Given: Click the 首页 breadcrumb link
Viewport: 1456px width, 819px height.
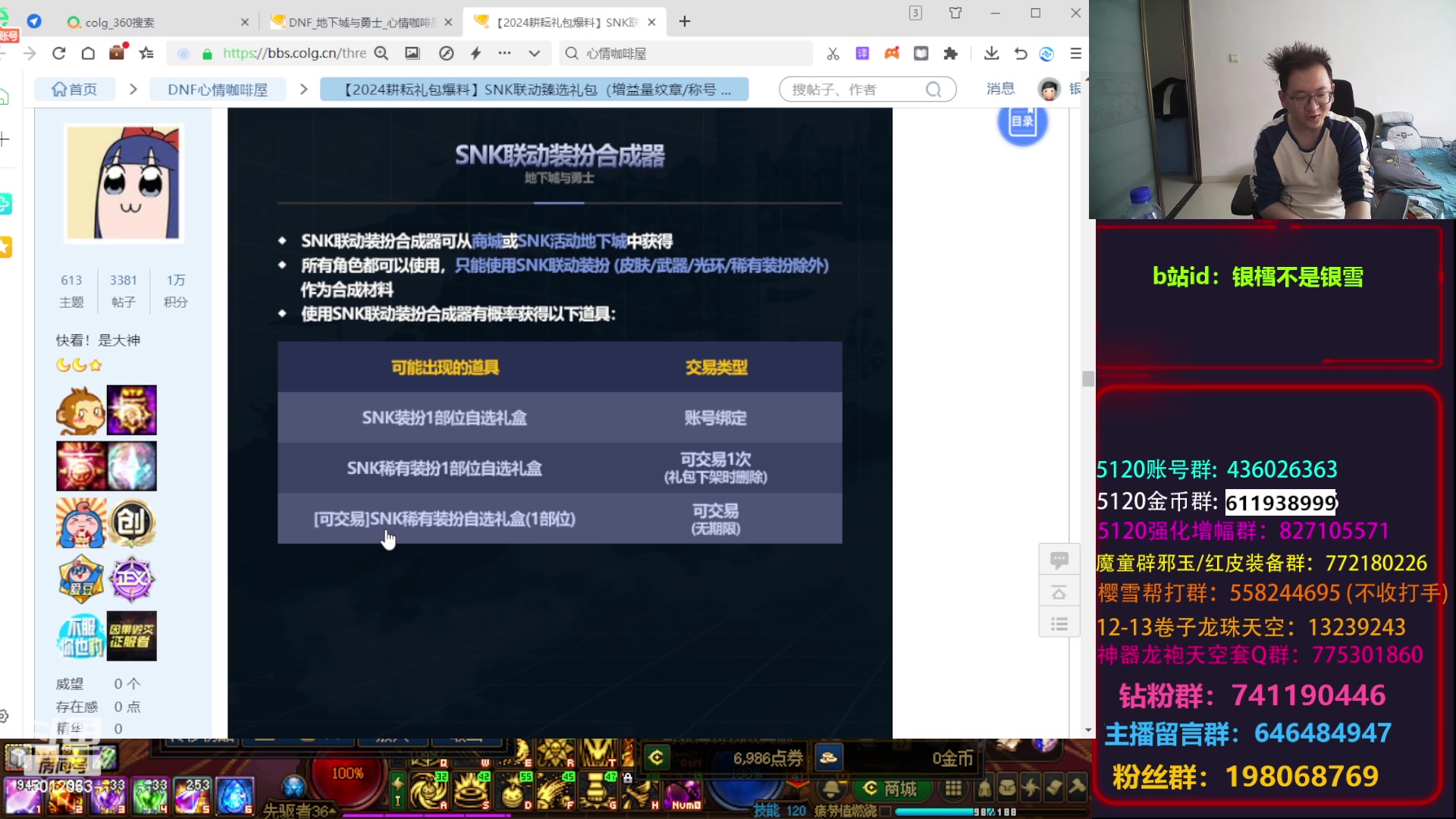Looking at the screenshot, I should tap(74, 89).
